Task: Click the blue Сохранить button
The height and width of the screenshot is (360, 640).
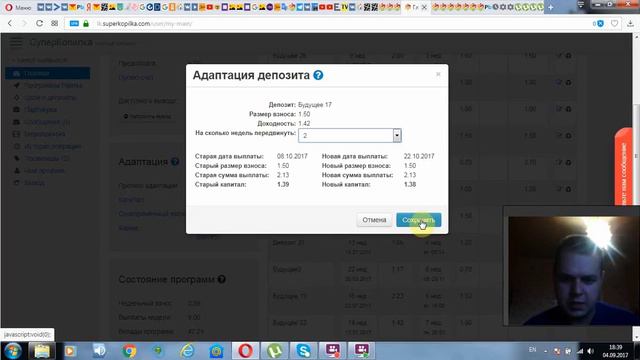Action: [x=418, y=220]
